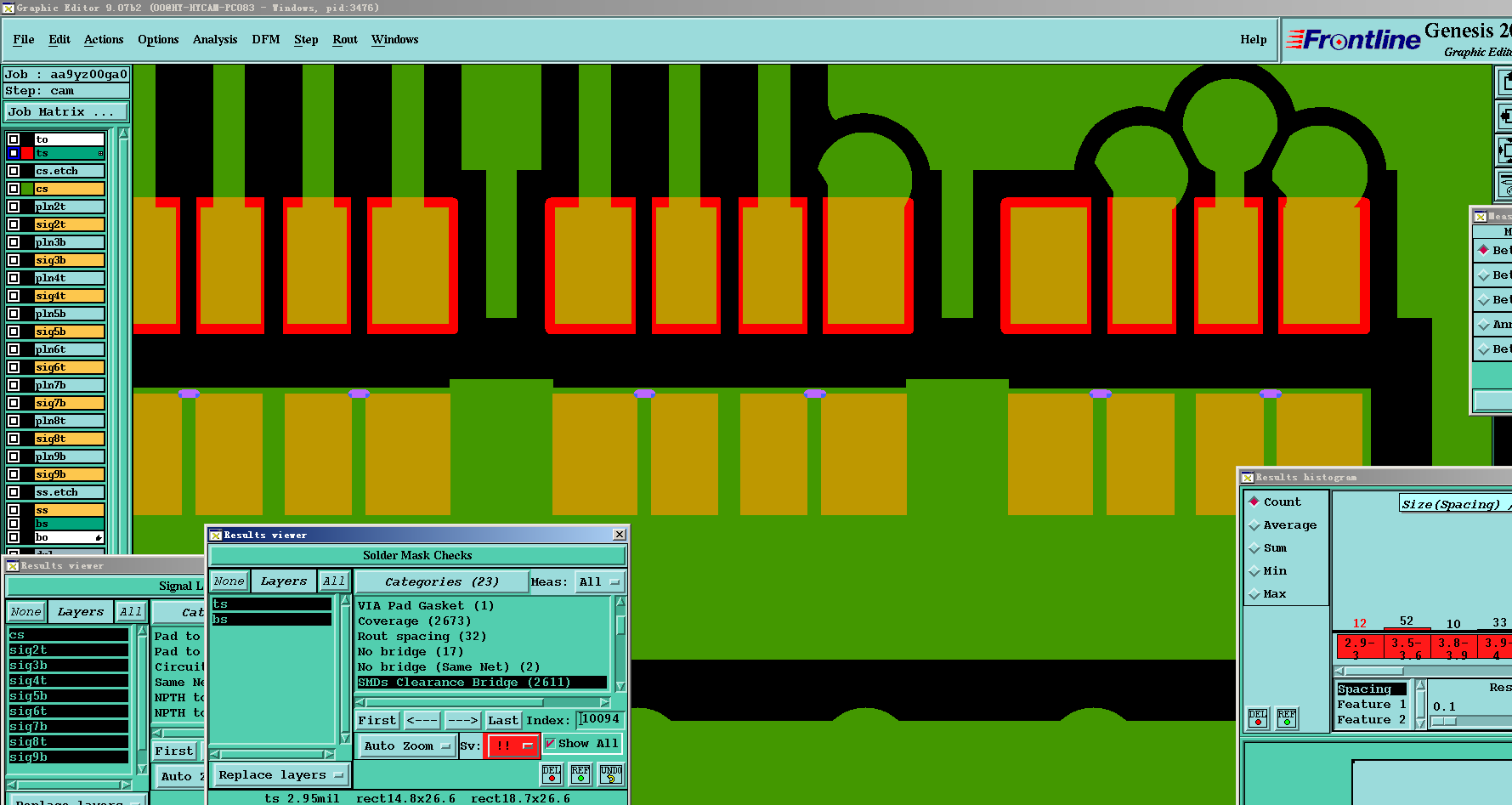Click the First button in Solder Mask viewer
Image resolution: width=1512 pixels, height=805 pixels.
pyautogui.click(x=377, y=721)
